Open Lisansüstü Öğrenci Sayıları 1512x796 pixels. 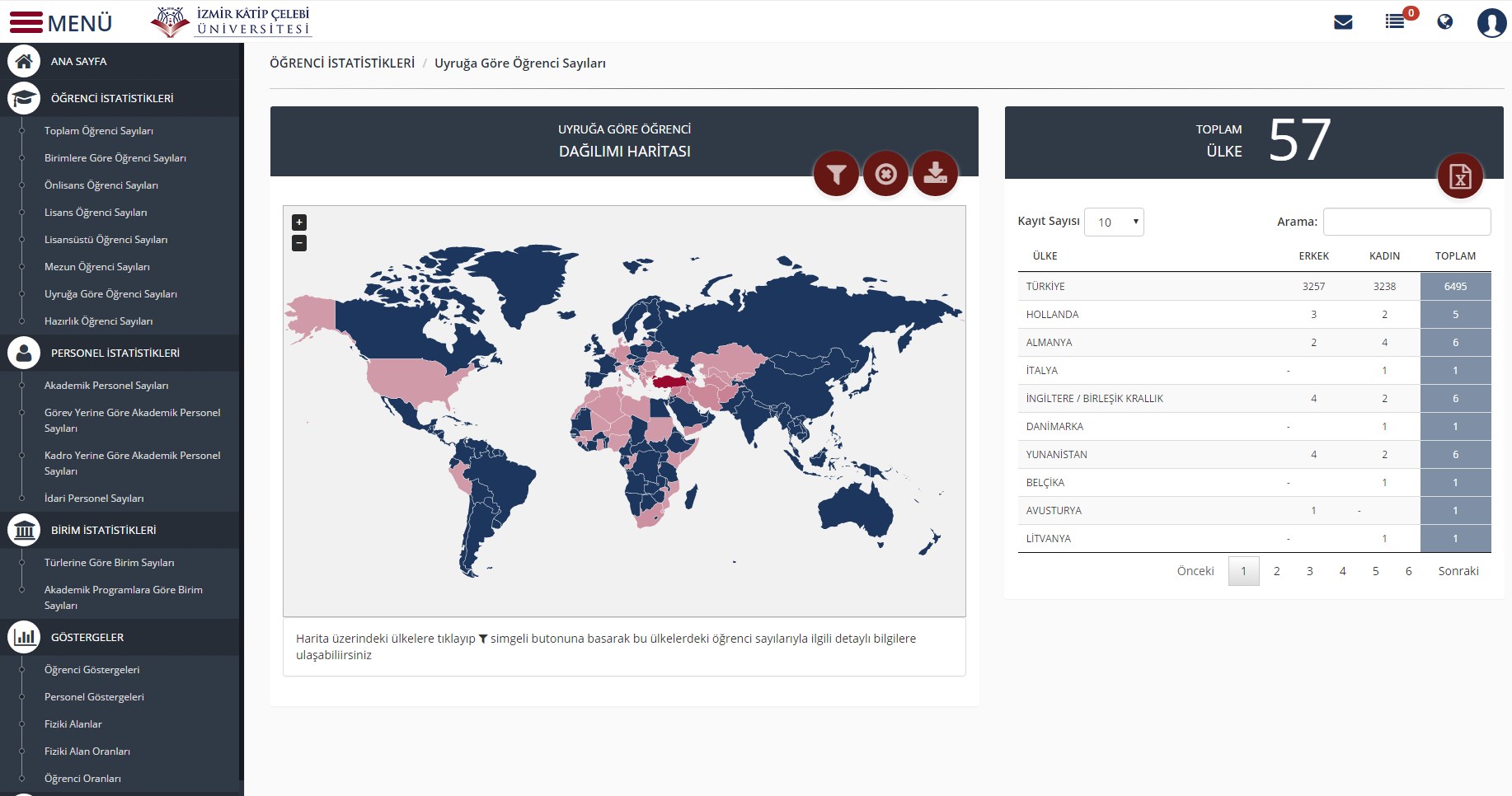pos(106,240)
